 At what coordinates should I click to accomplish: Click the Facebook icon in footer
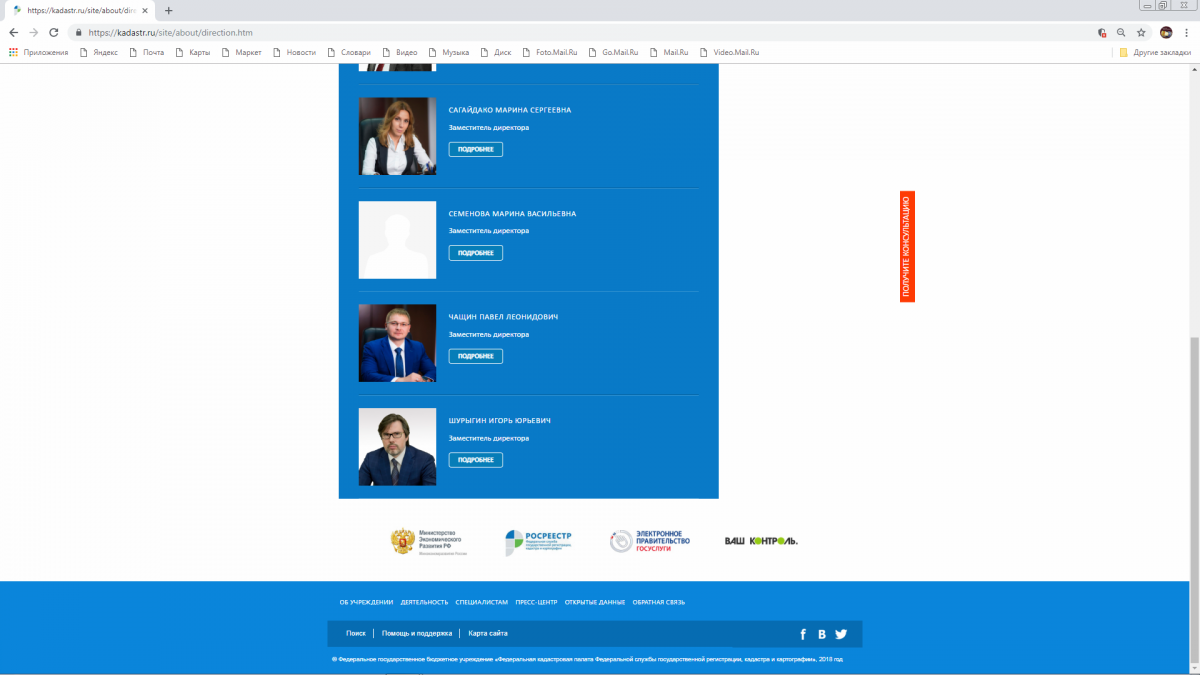pyautogui.click(x=802, y=634)
